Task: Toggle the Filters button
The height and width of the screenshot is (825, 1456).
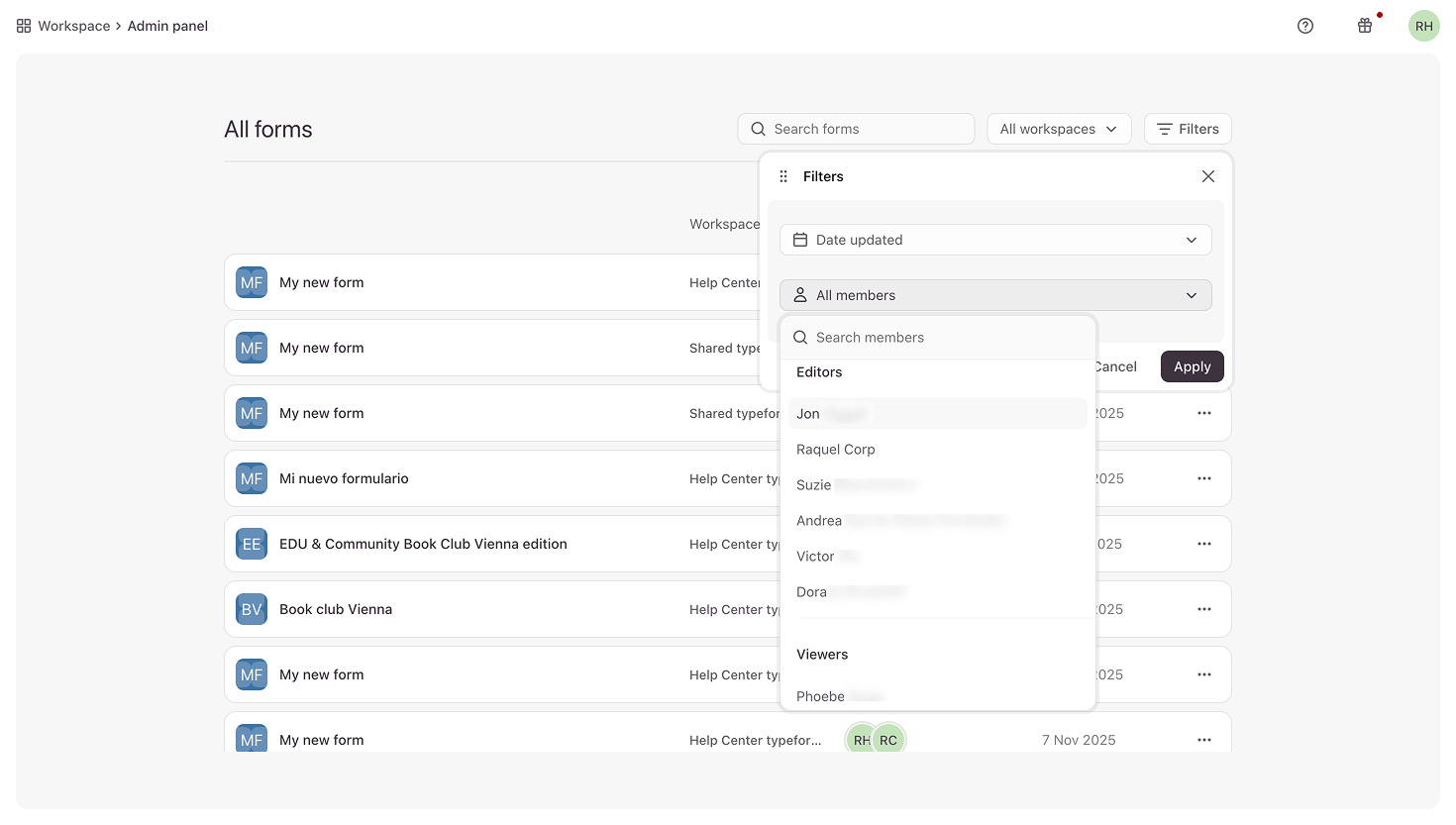Action: click(1188, 129)
